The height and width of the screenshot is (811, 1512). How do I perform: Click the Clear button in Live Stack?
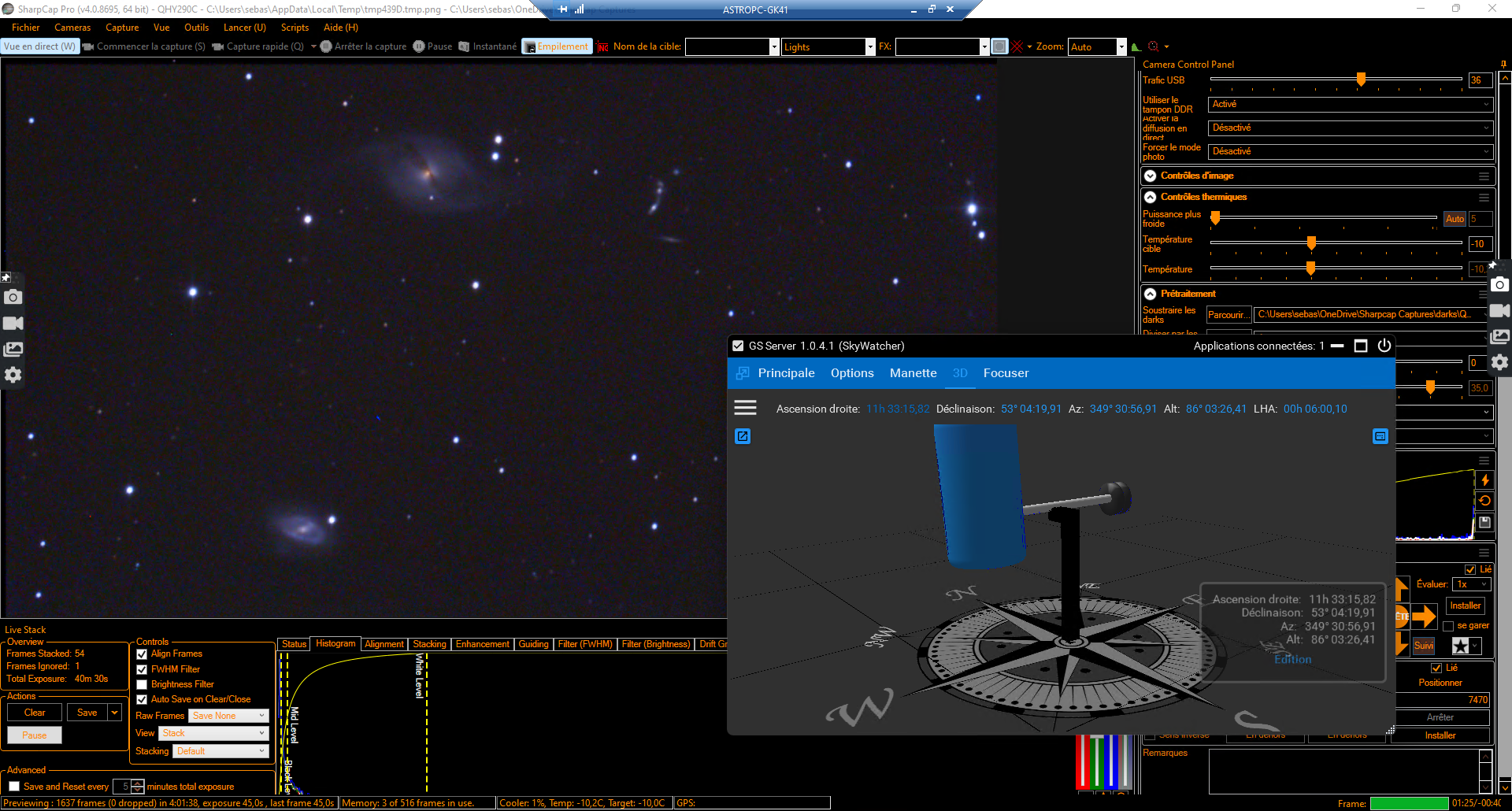pos(35,713)
